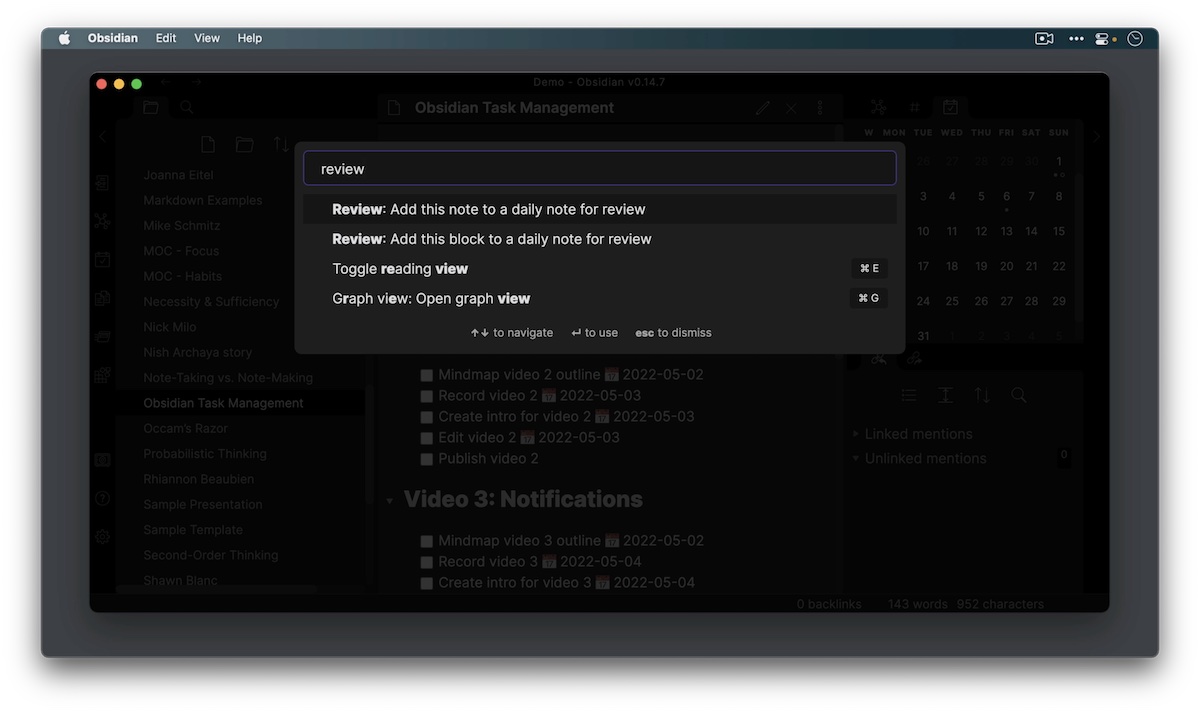Open the Necessity & Sufficiency note

click(x=211, y=302)
